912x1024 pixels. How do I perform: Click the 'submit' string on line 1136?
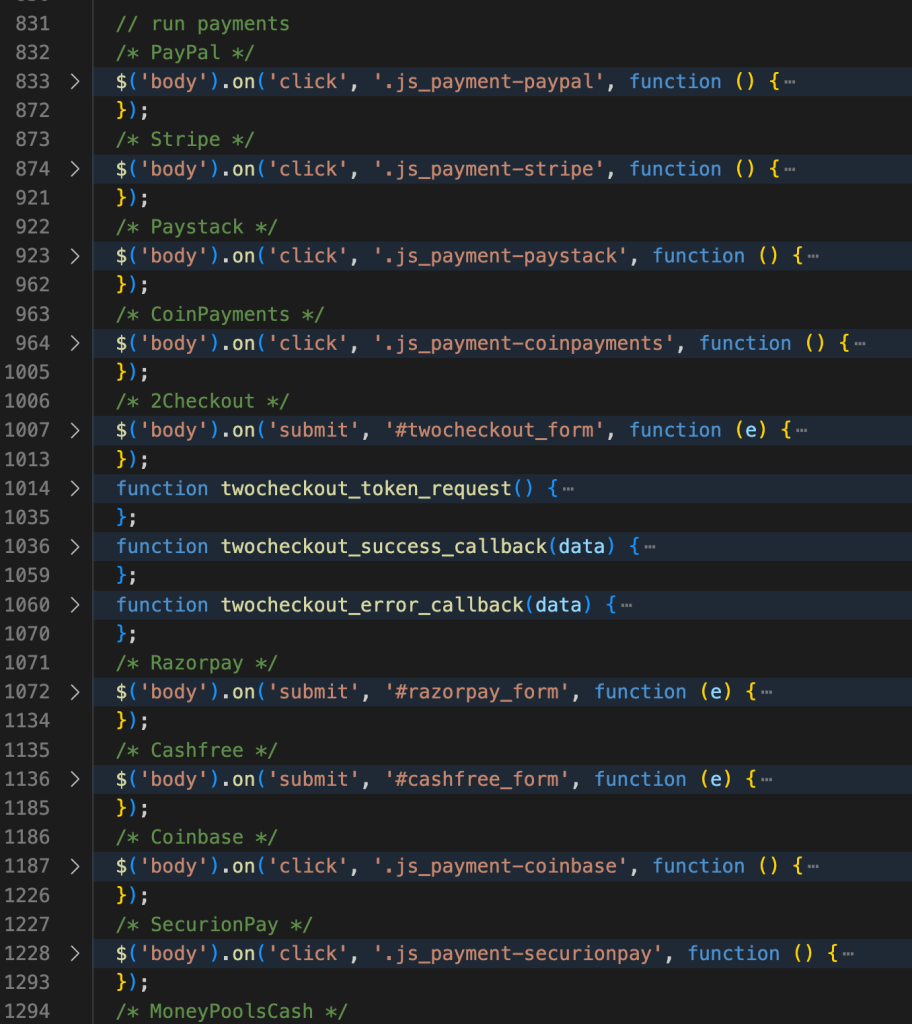coord(314,779)
